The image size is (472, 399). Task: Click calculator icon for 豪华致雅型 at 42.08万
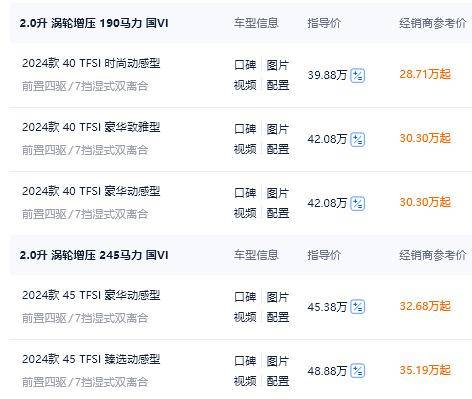click(x=358, y=139)
